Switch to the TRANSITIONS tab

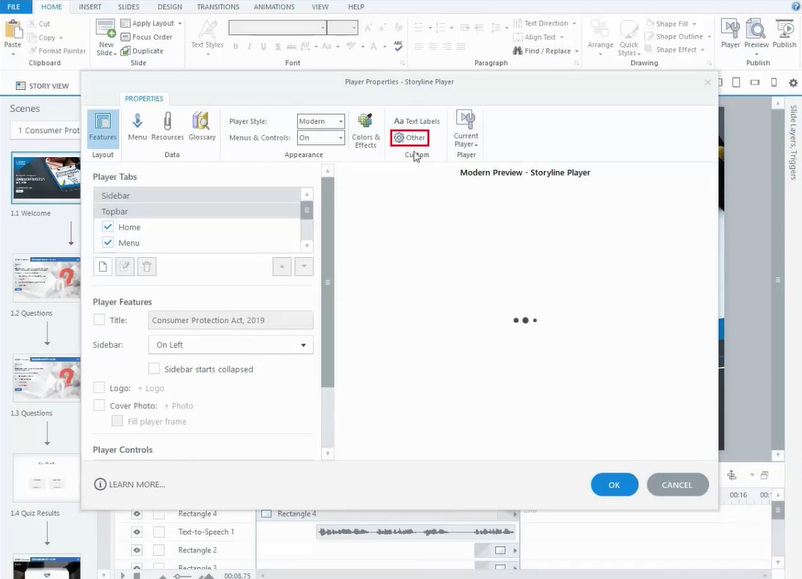218,7
